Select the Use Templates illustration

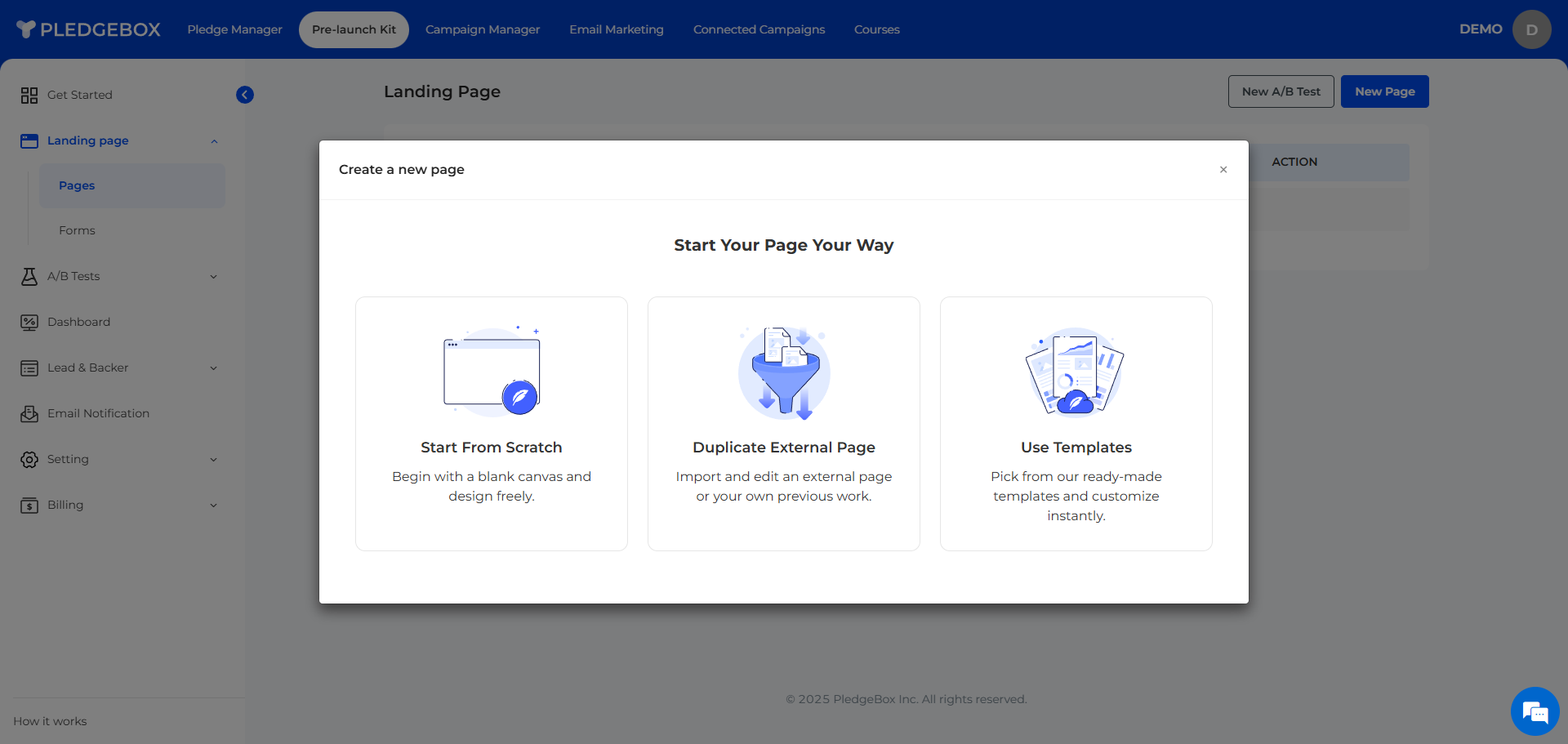1076,372
